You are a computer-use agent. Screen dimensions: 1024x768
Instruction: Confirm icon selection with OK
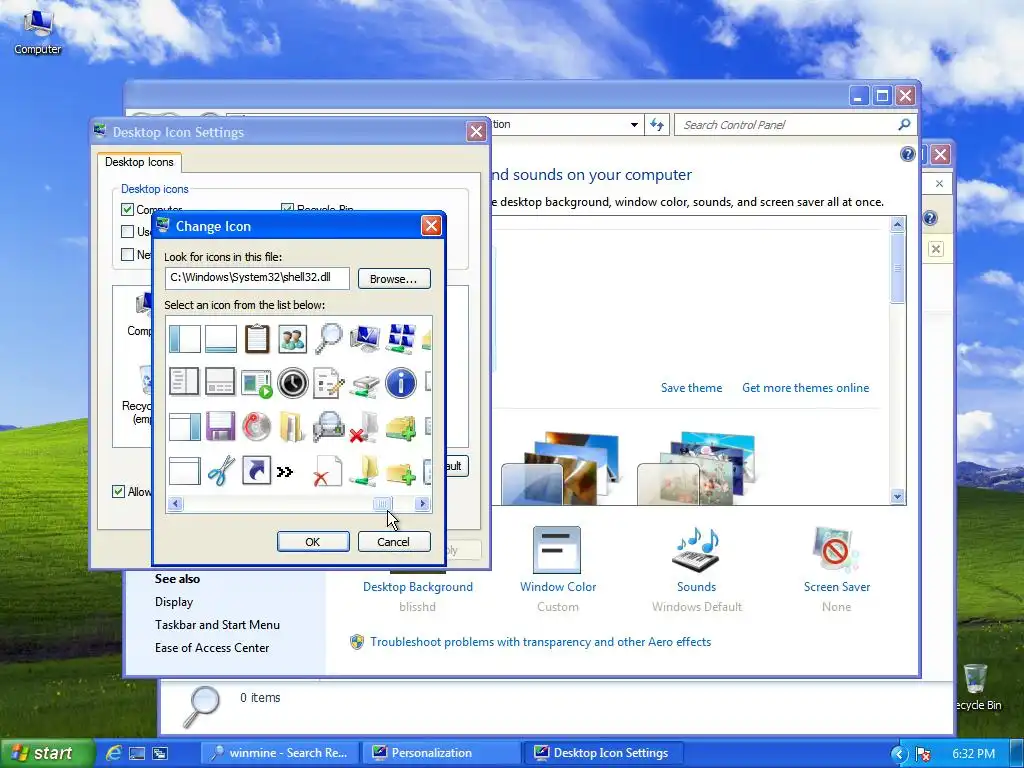point(313,542)
